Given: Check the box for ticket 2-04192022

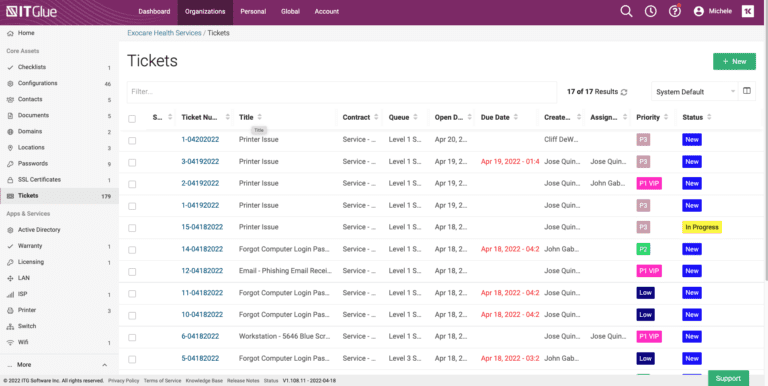Looking at the screenshot, I should tap(132, 184).
